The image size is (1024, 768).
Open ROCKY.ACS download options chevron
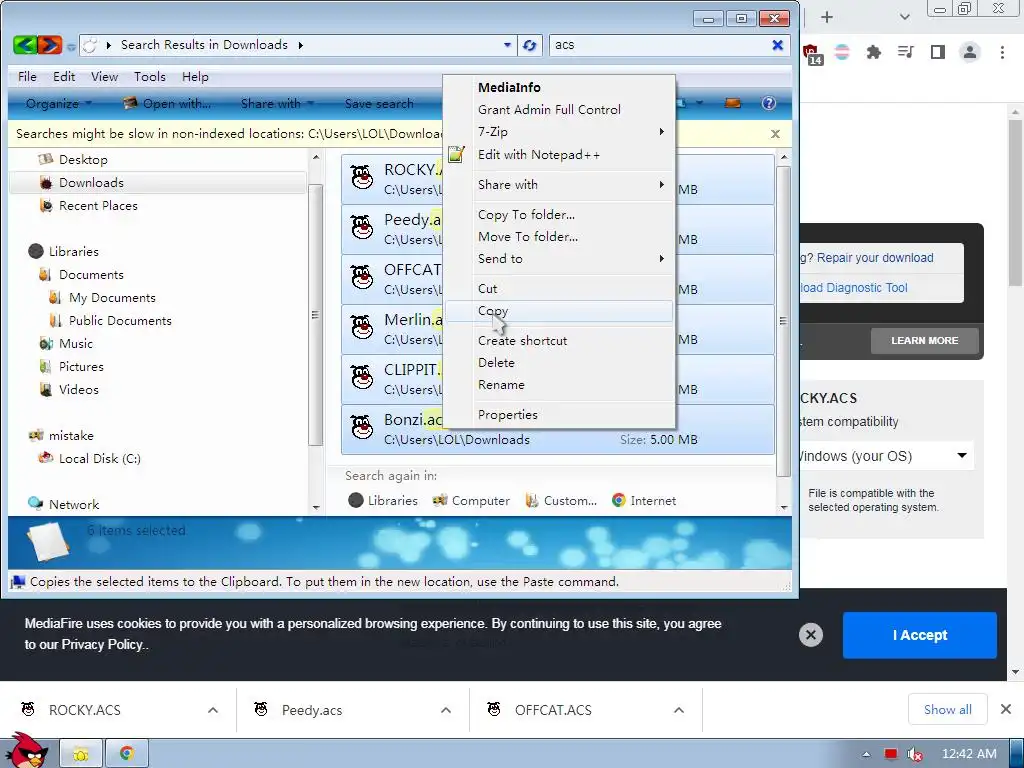tap(213, 710)
